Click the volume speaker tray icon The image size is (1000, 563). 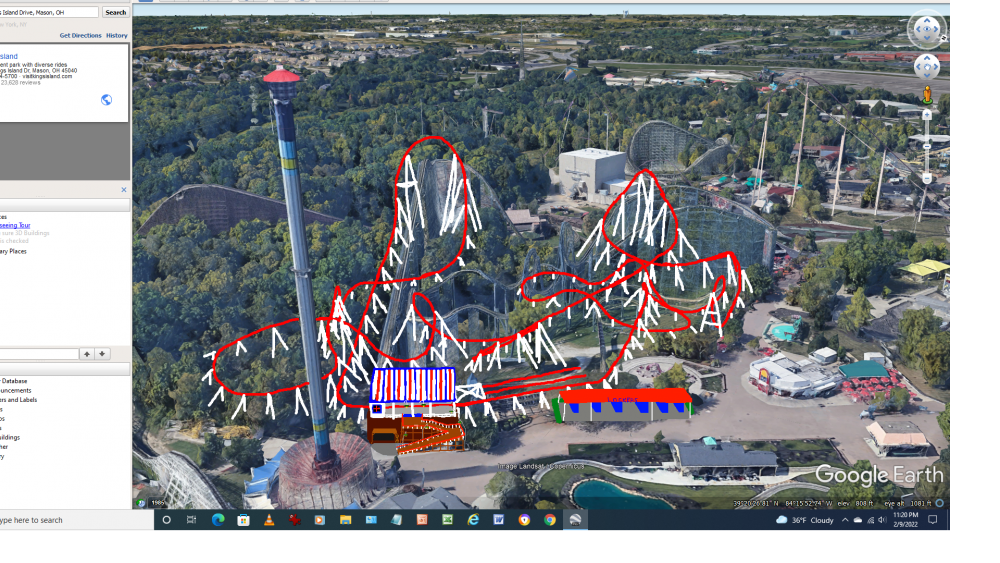point(883,520)
